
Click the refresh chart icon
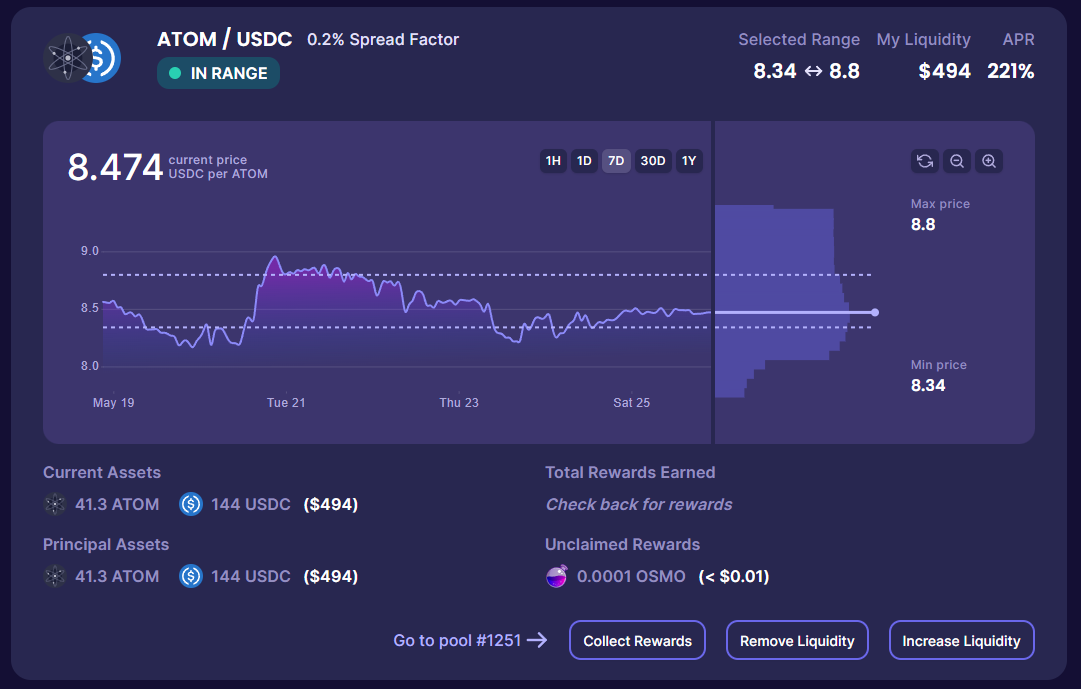pos(925,161)
